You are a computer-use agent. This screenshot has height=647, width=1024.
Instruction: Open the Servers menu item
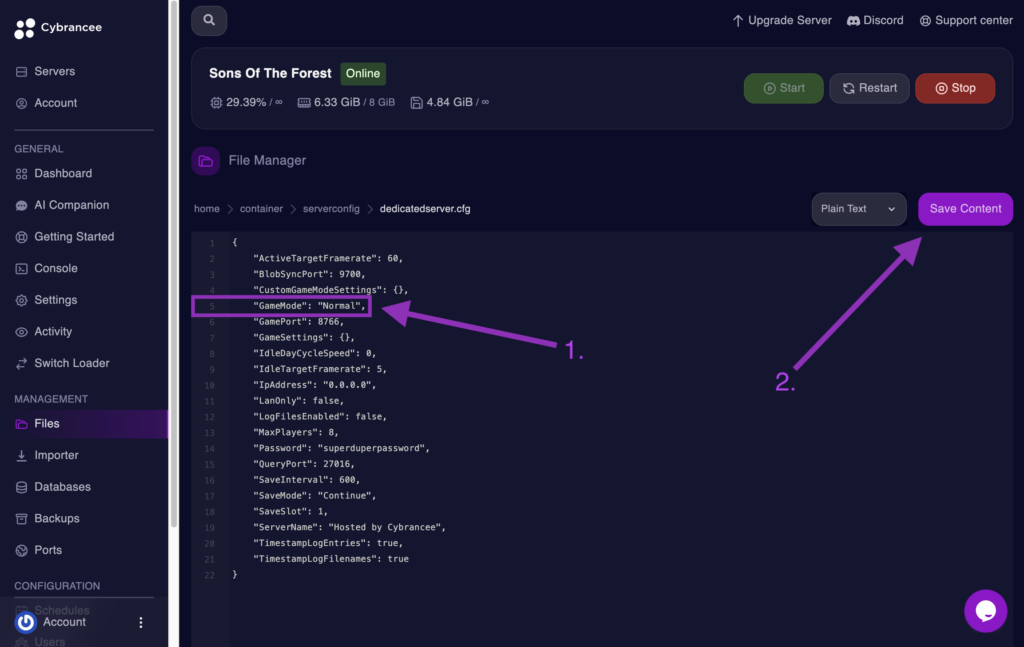coord(54,71)
